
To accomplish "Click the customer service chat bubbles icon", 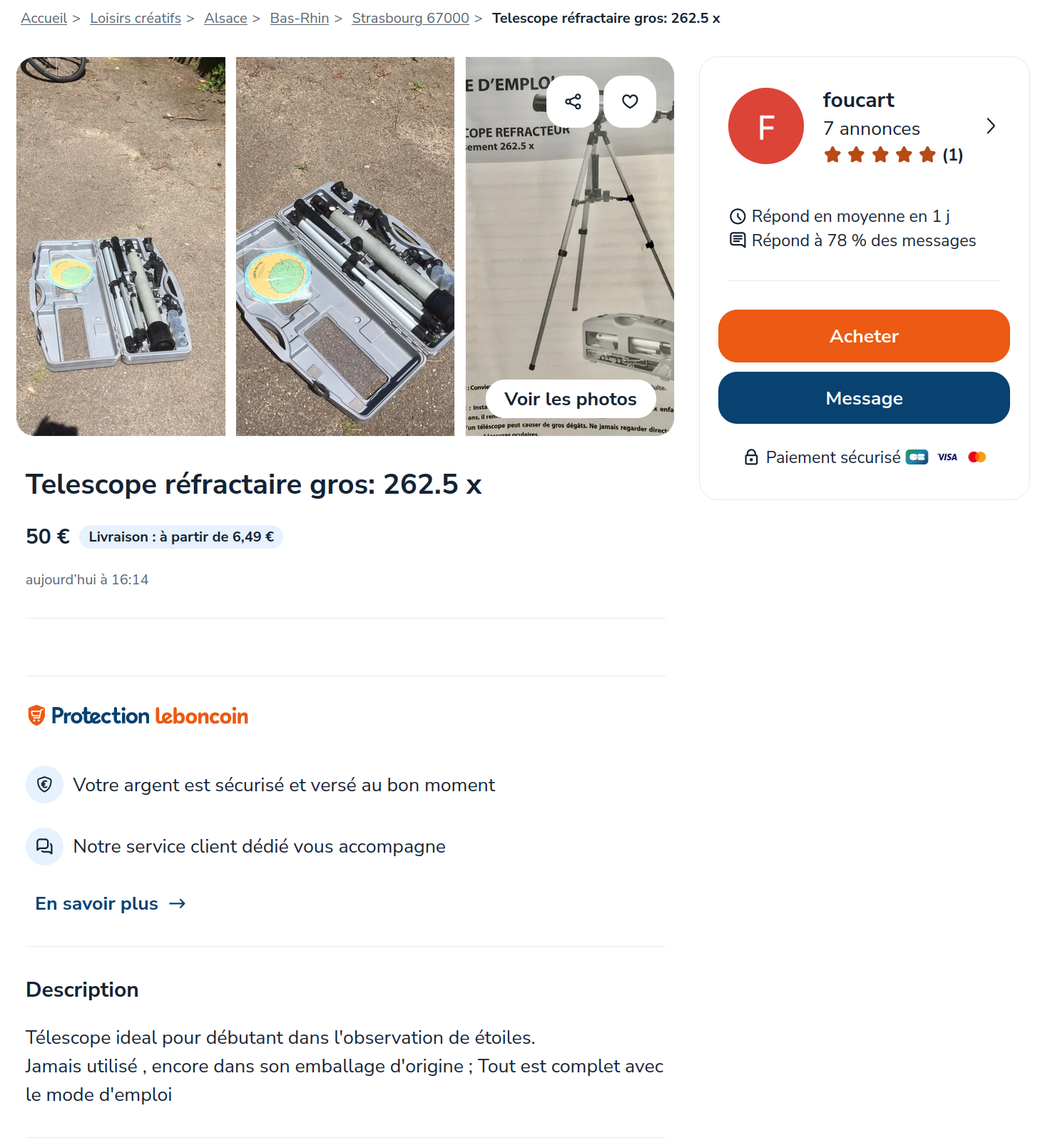I will (44, 846).
